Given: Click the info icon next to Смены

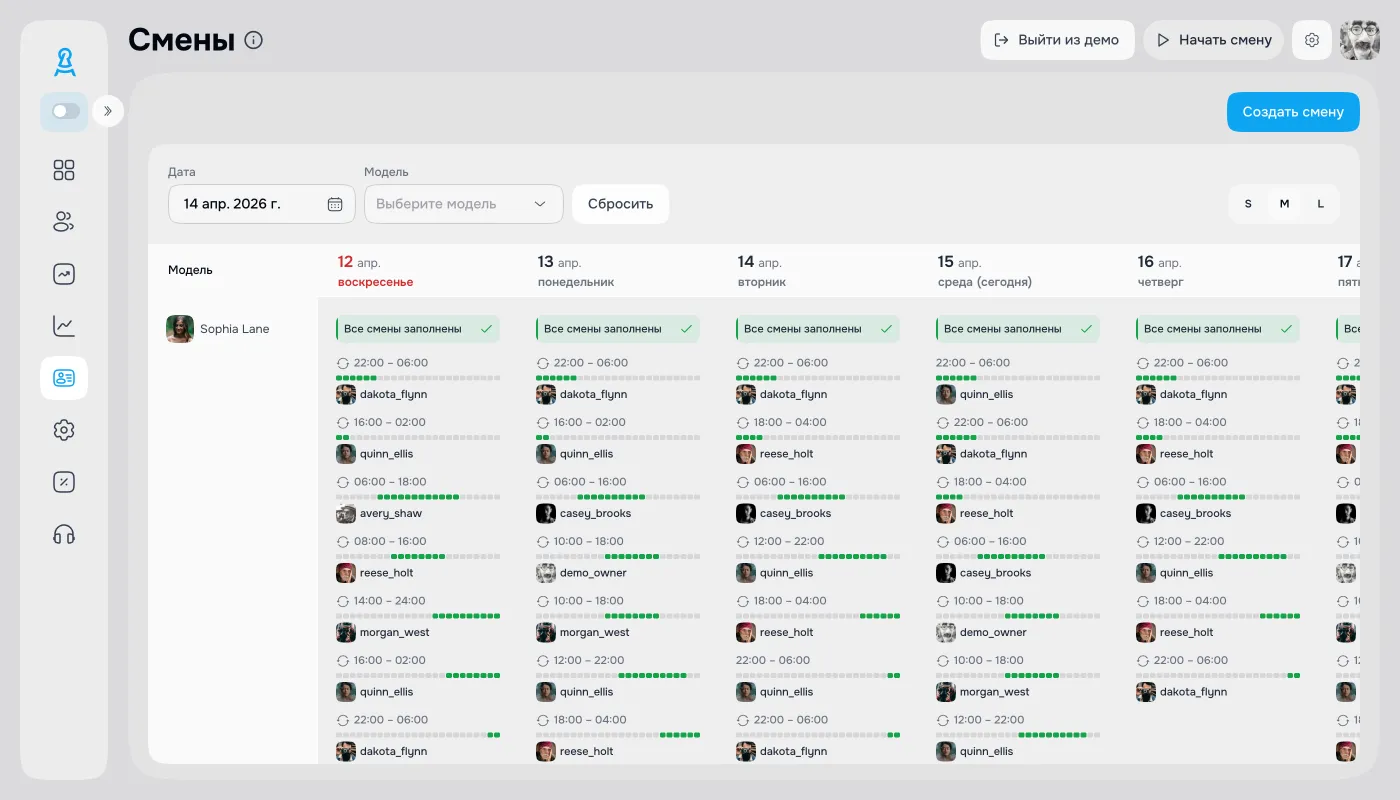Looking at the screenshot, I should click(x=254, y=40).
